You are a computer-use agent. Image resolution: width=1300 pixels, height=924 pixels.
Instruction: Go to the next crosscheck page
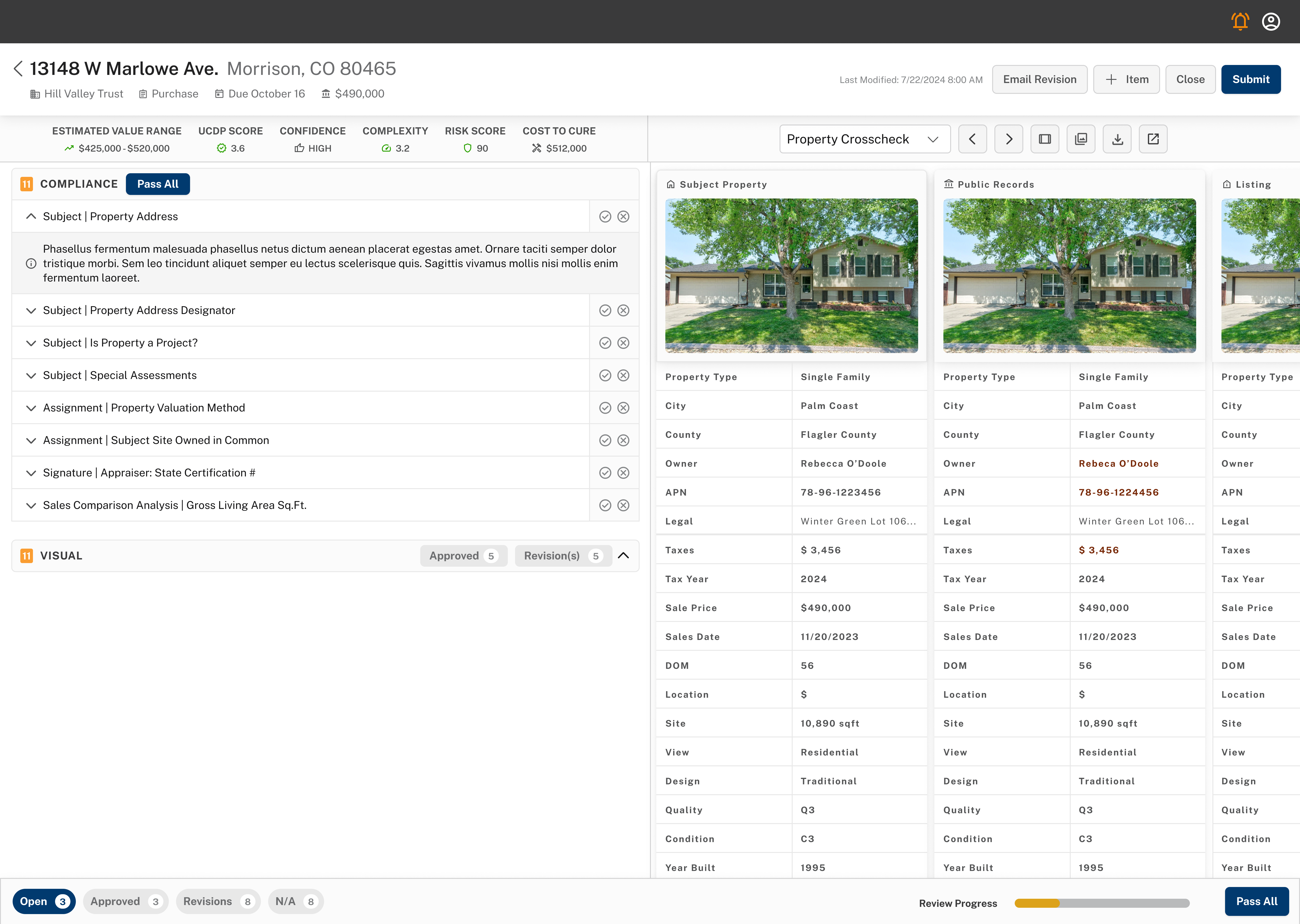pyautogui.click(x=1009, y=139)
